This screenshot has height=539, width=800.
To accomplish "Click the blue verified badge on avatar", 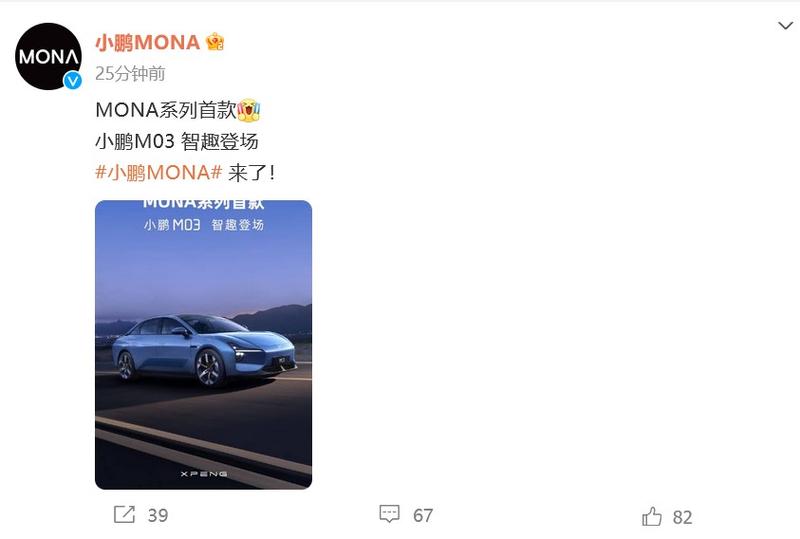I will click(72, 80).
